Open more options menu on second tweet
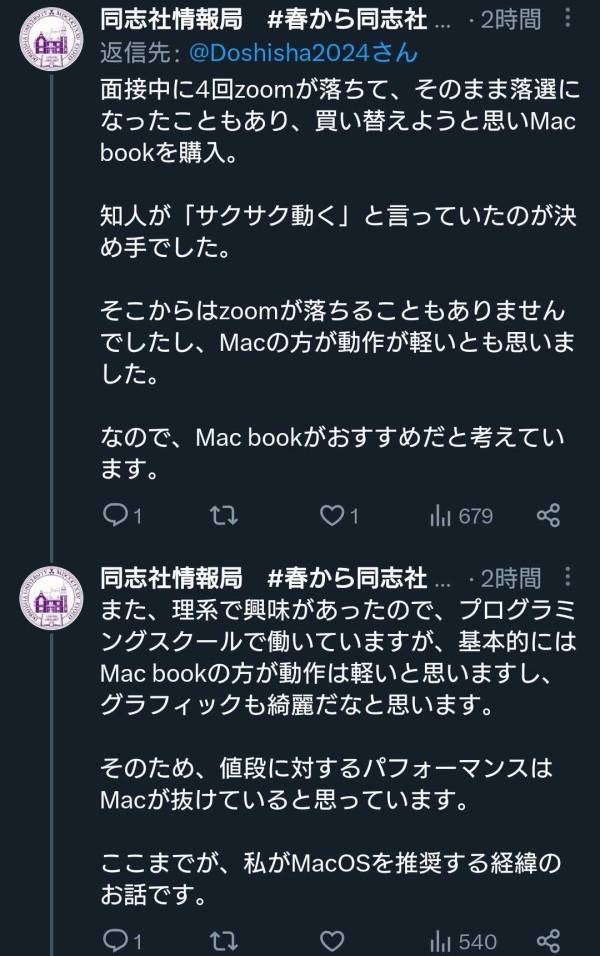The width and height of the screenshot is (600, 956). tap(569, 577)
